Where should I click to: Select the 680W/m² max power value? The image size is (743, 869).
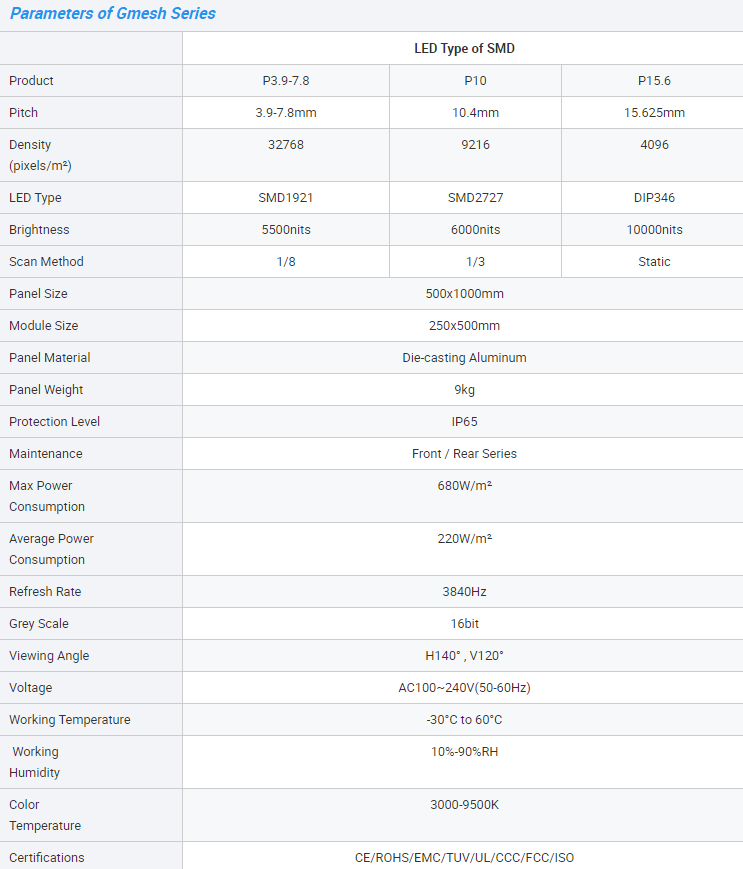[464, 486]
